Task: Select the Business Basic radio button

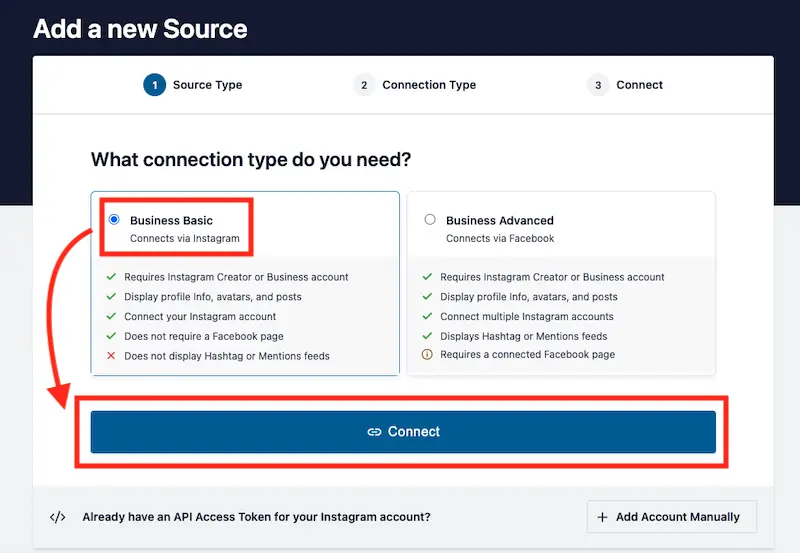Action: click(114, 219)
